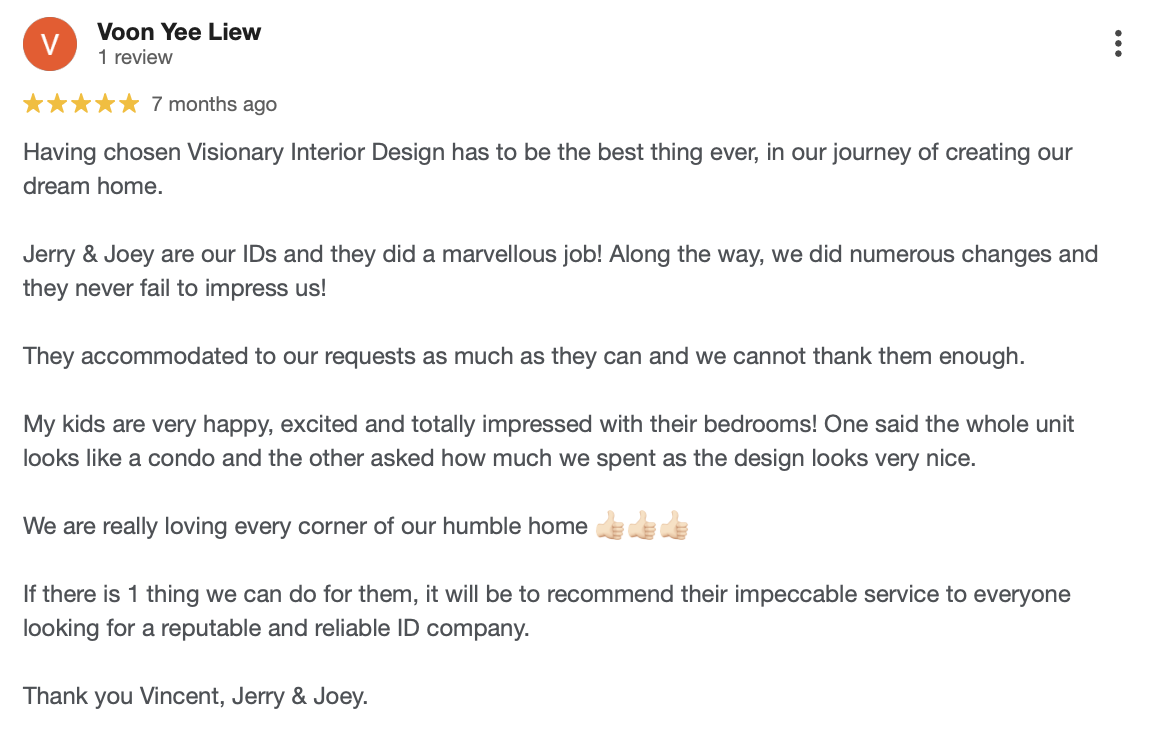Click the last thumbs-up emoji
This screenshot has height=730, width=1162.
click(674, 525)
